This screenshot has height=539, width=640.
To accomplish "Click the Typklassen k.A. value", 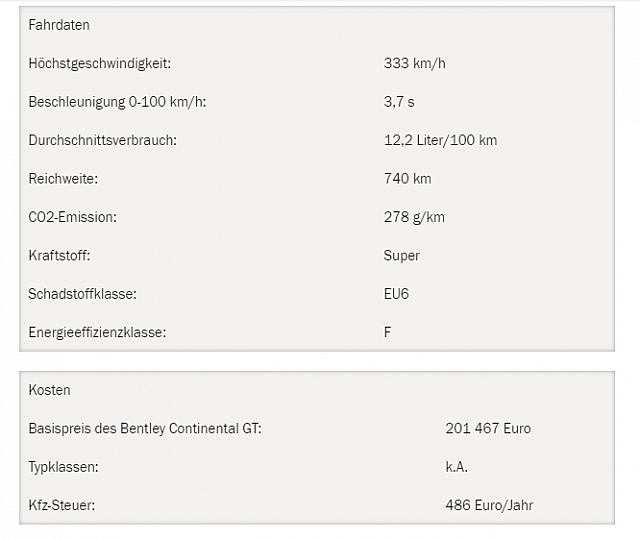I will pos(456,467).
